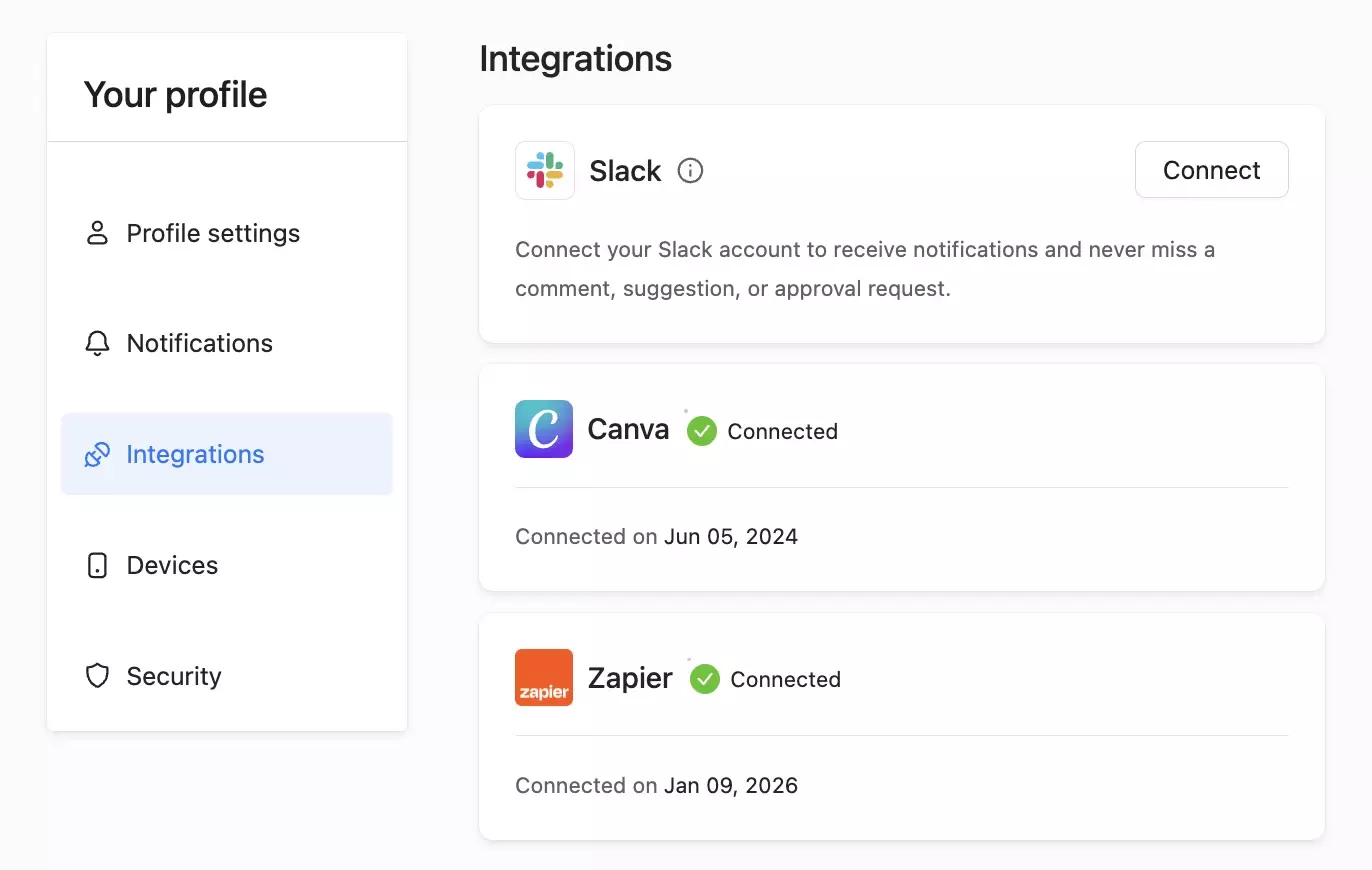
Task: Click the green check next to Zapier
Action: pos(705,679)
